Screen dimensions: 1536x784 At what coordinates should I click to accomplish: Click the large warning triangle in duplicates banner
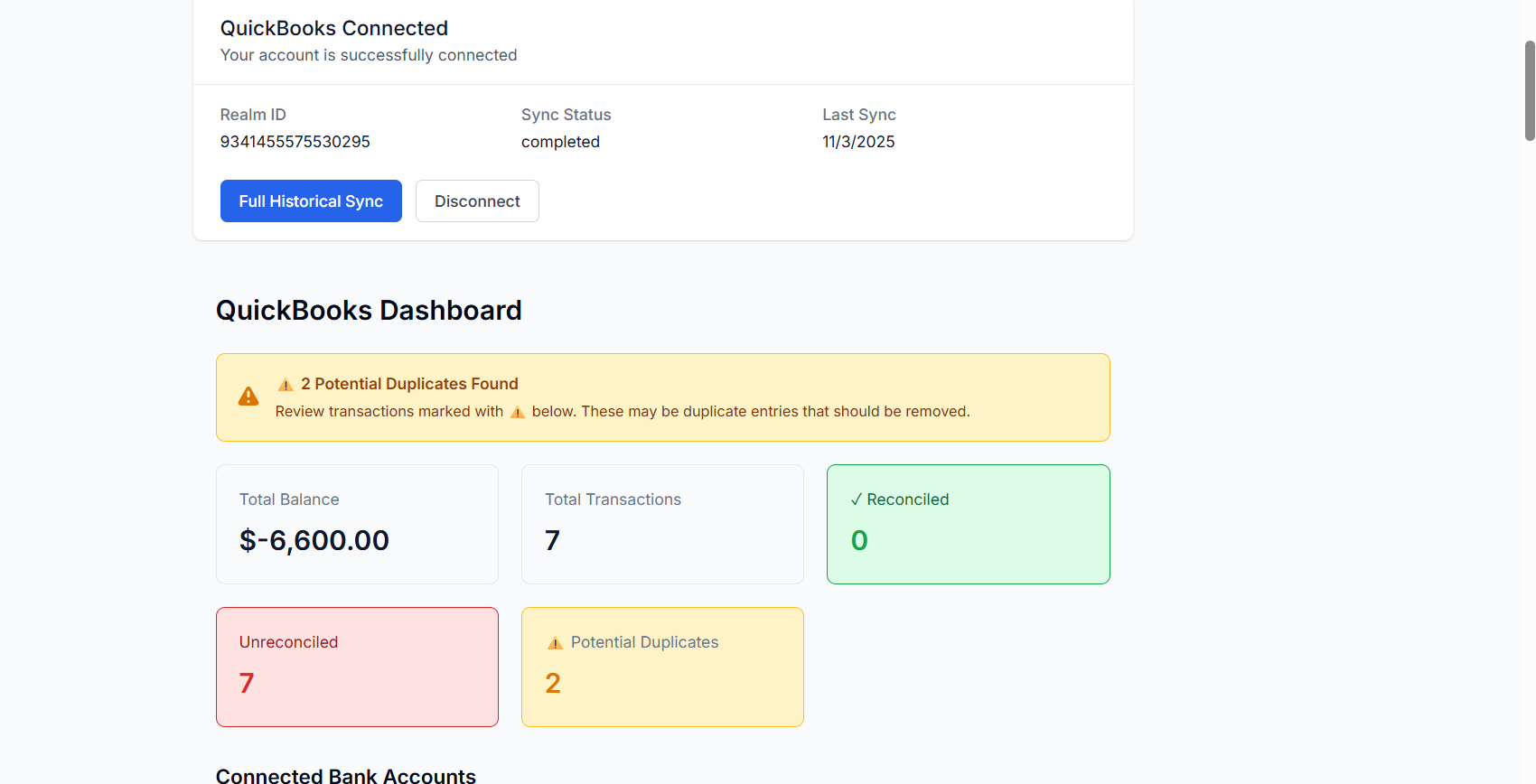click(x=248, y=397)
